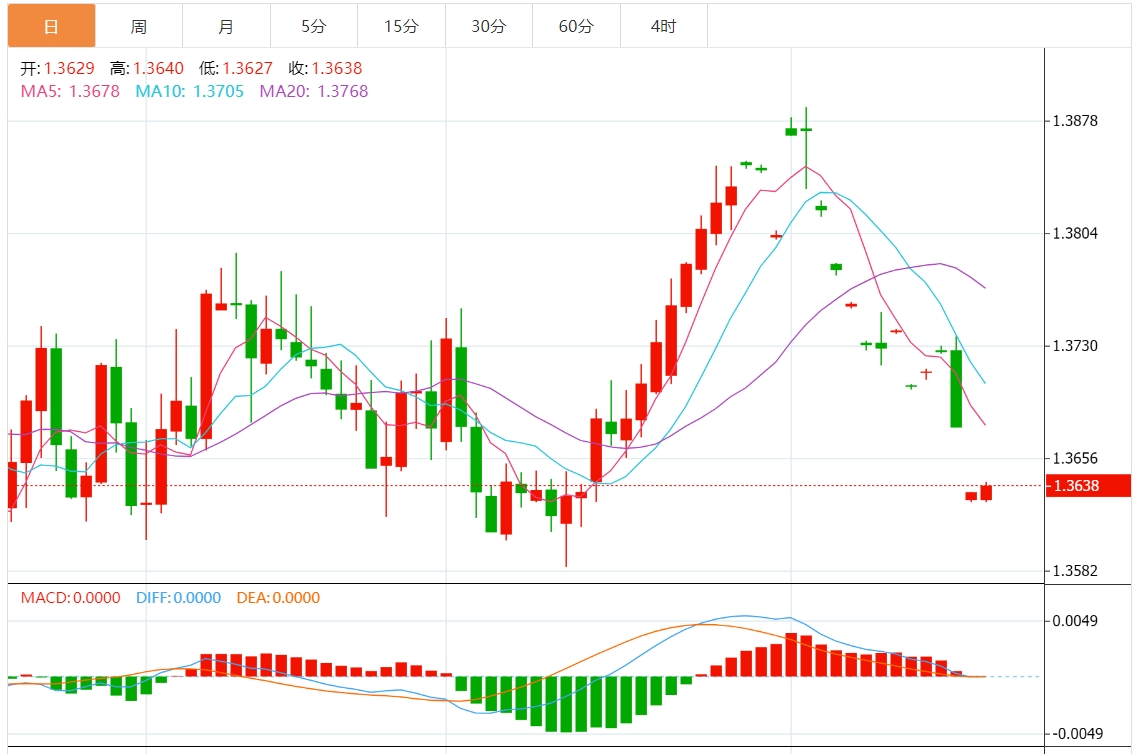The image size is (1144, 754).
Task: Open the 15分 timeframe tab
Action: (x=401, y=26)
